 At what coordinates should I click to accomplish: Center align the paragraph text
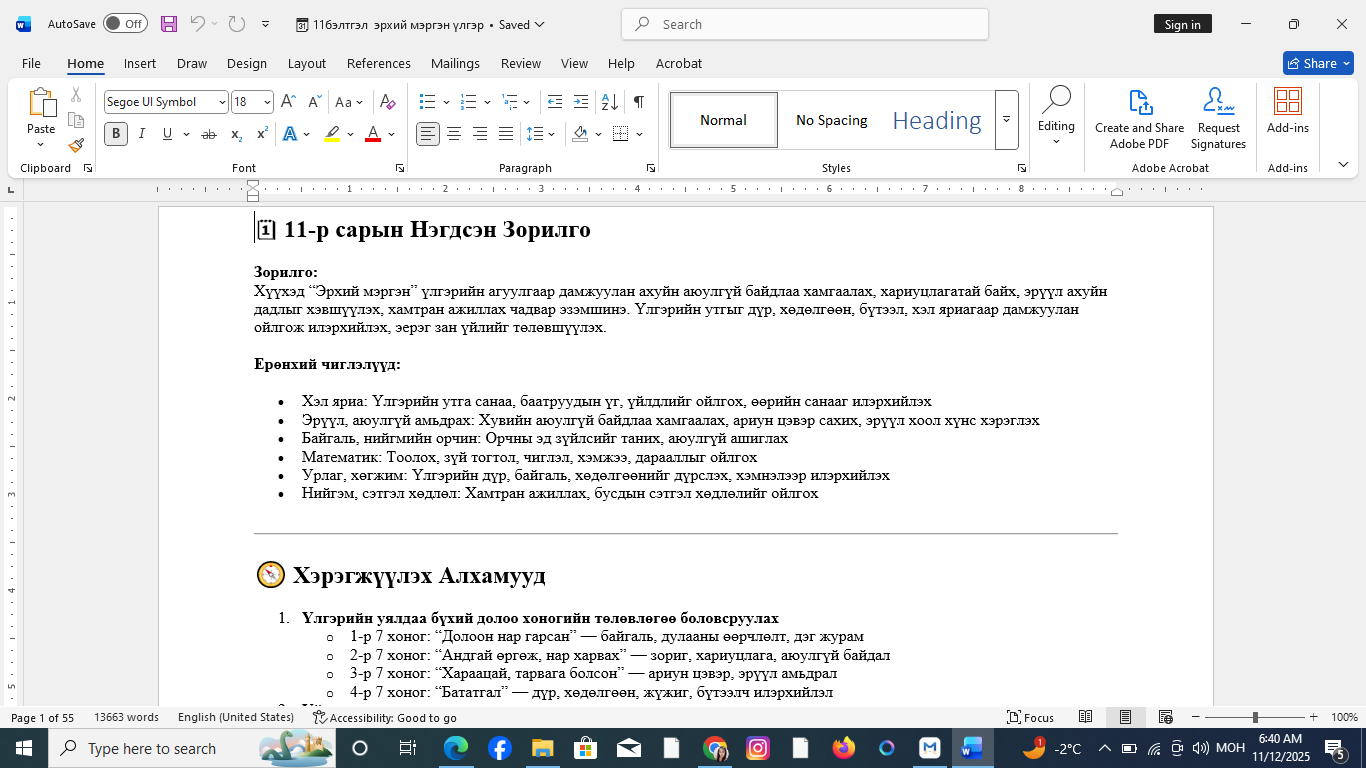(x=454, y=134)
